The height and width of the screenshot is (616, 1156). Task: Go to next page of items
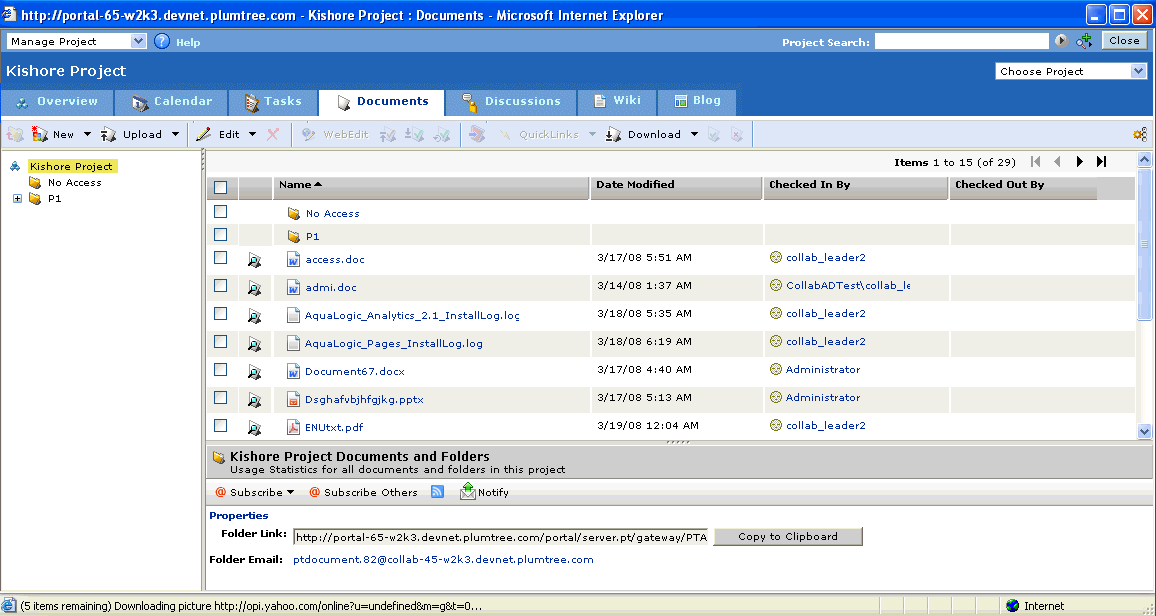pyautogui.click(x=1079, y=162)
